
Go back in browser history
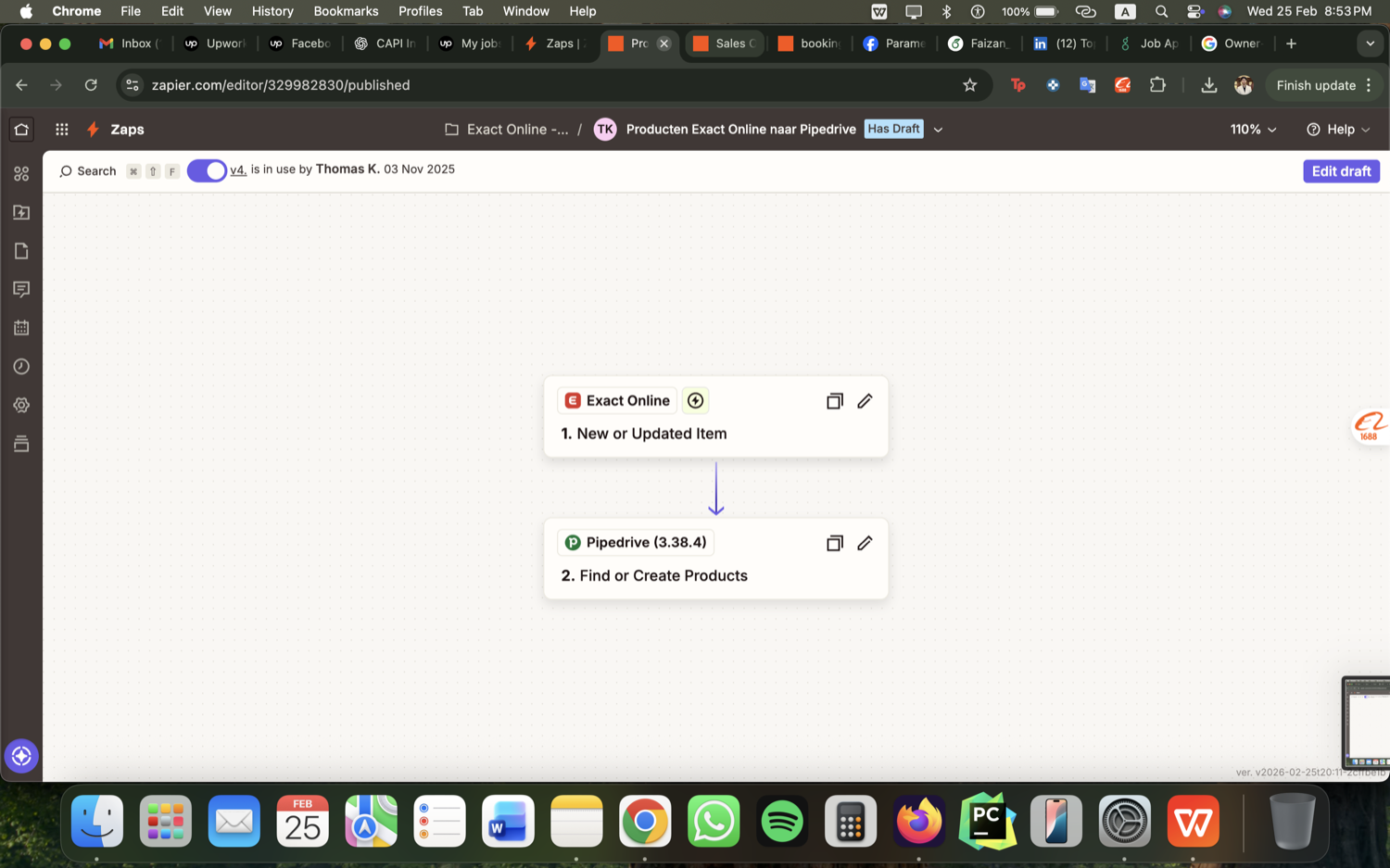coord(21,85)
